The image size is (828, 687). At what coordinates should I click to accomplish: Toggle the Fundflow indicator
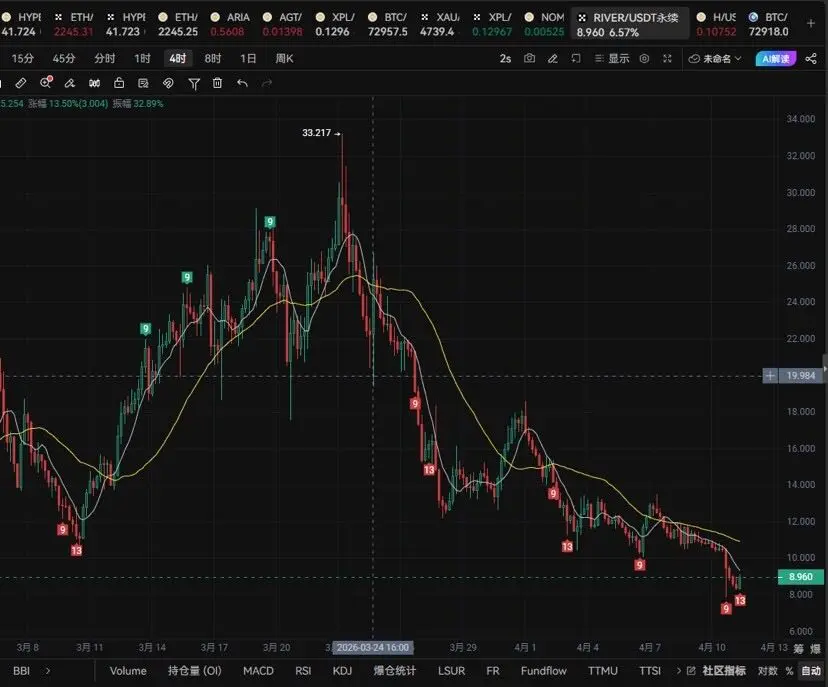click(x=543, y=671)
